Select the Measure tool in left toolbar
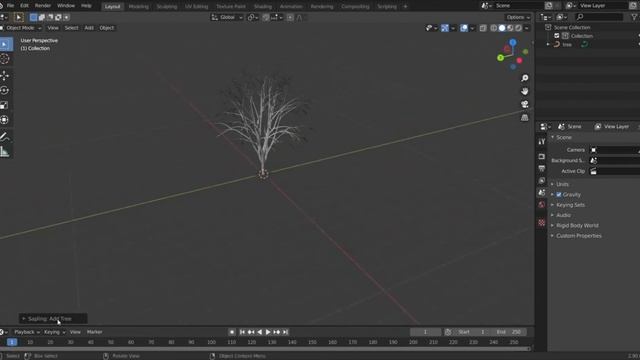Viewport: 640px width, 360px height. pyautogui.click(x=5, y=151)
